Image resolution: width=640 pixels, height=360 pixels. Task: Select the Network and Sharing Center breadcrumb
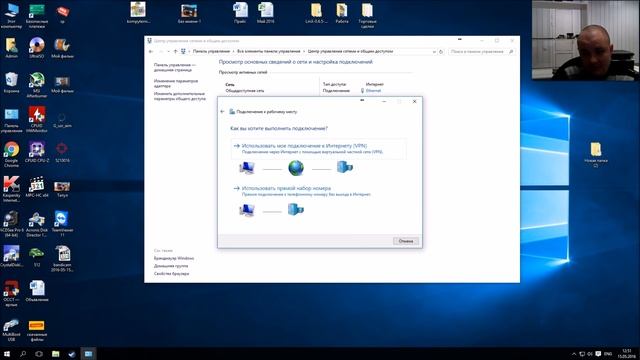click(350, 51)
